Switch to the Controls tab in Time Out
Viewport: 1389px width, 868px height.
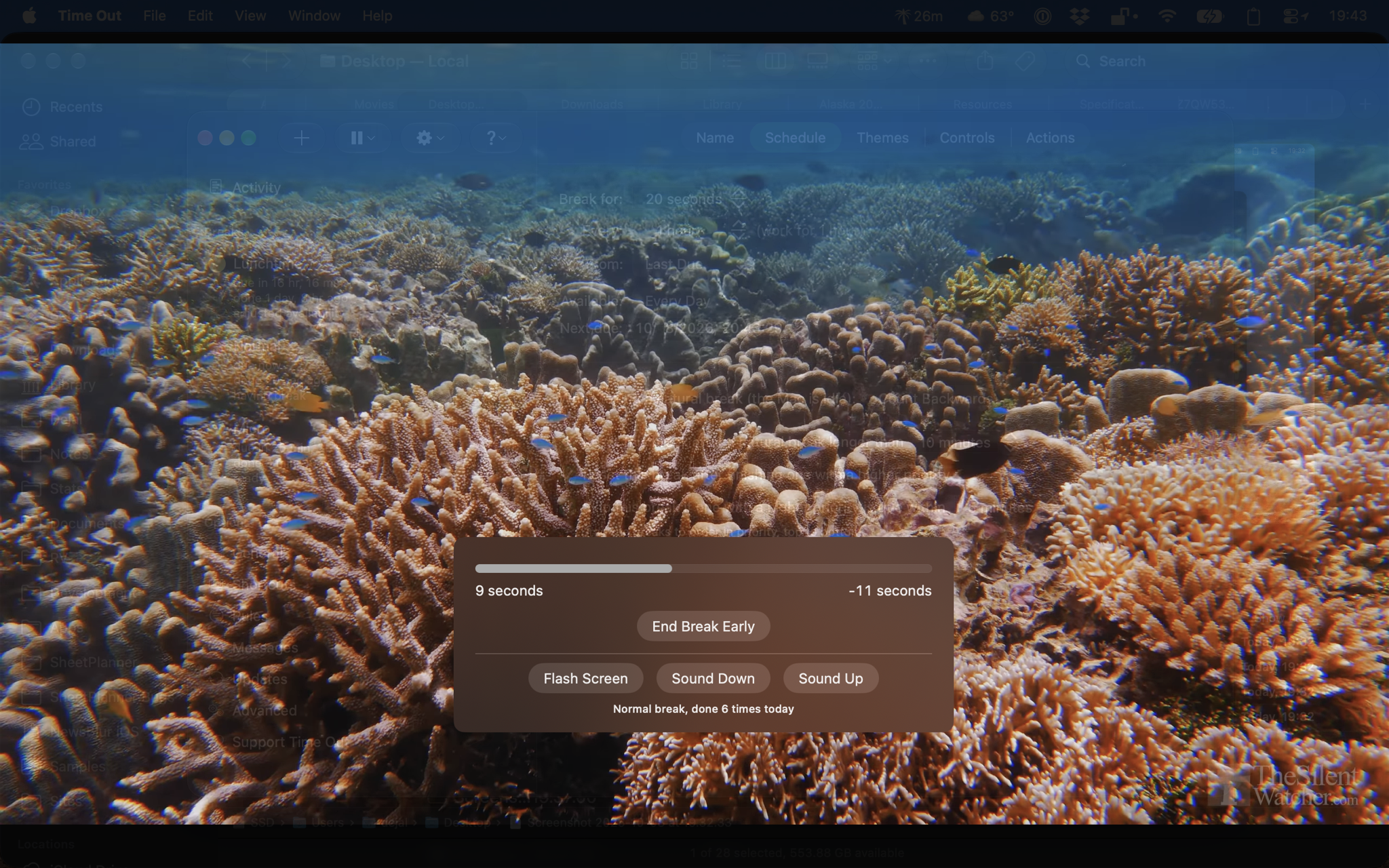click(x=966, y=138)
